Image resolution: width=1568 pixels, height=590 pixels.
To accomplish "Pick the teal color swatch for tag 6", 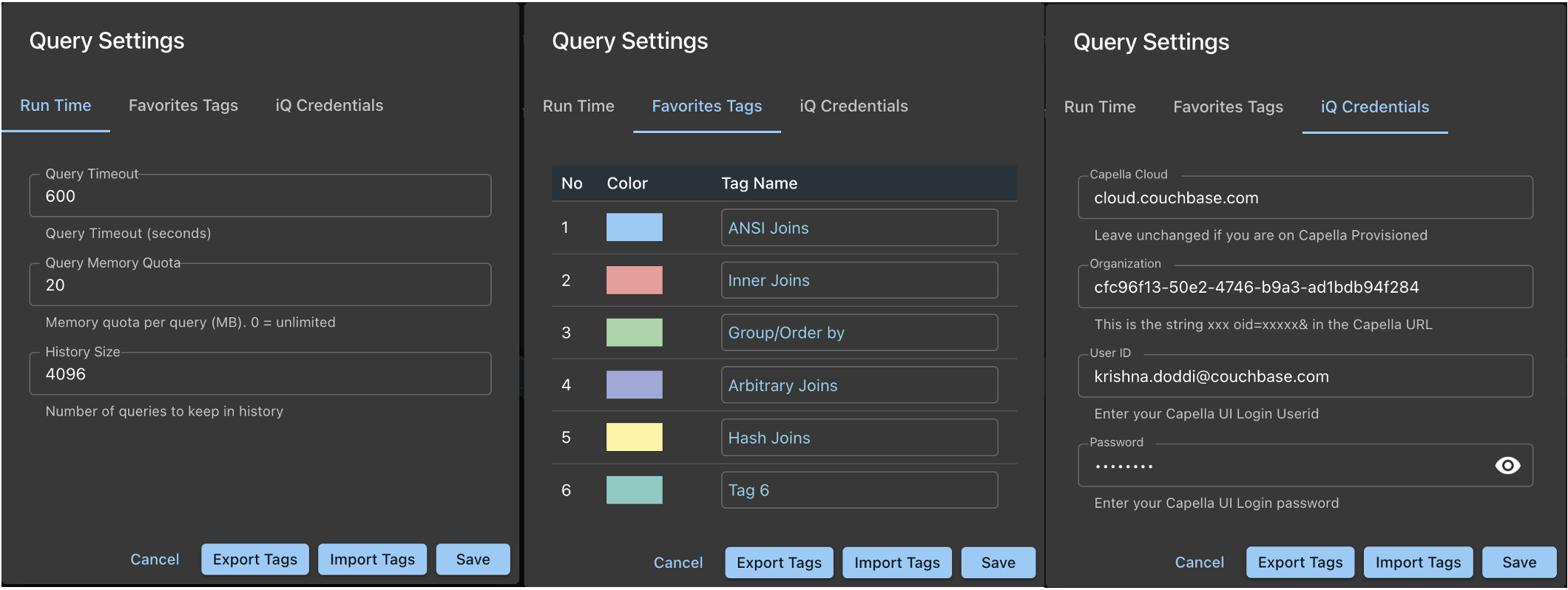I will coord(635,490).
